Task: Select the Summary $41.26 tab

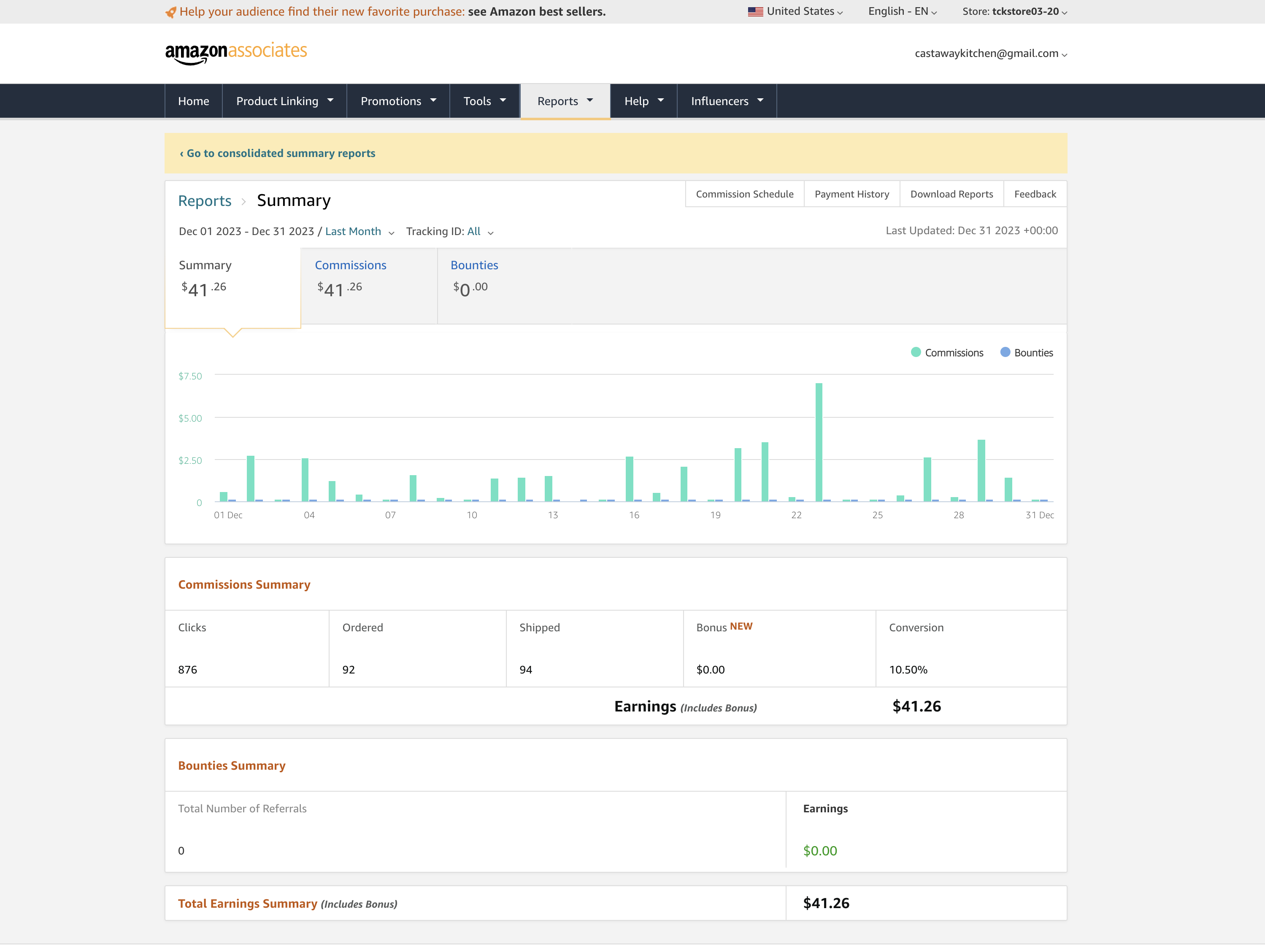Action: [233, 288]
